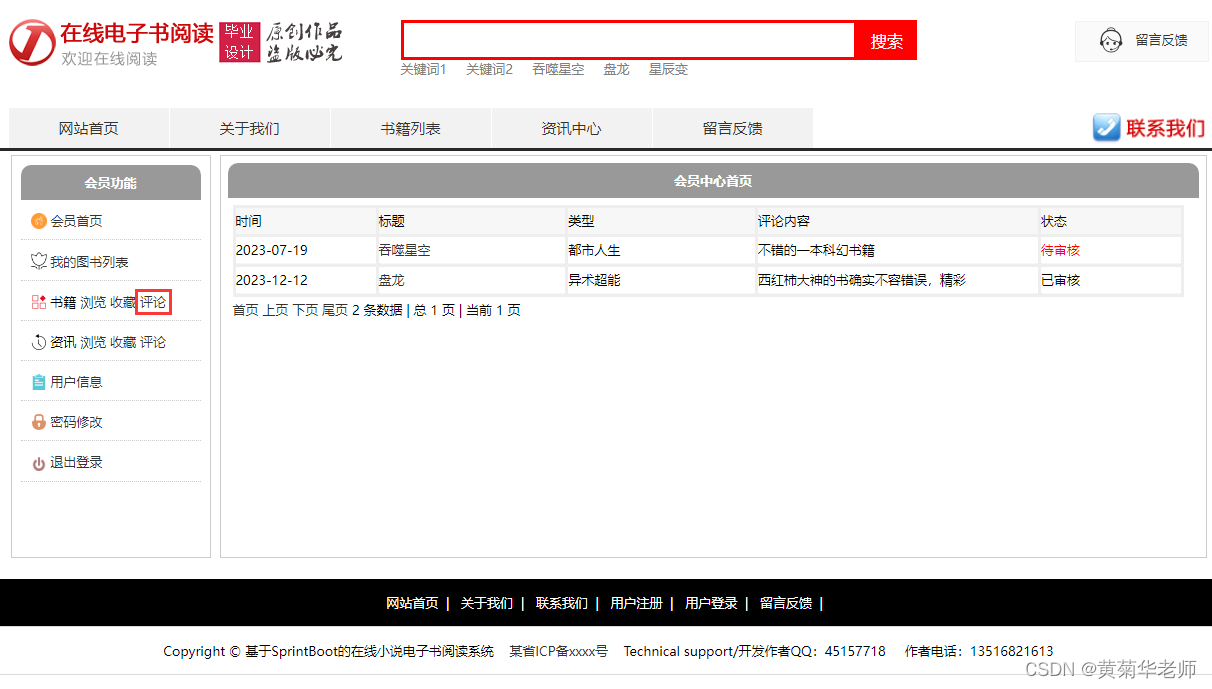Click the red 待审核 status
Screen dimensions: 1212x689
coord(1060,250)
